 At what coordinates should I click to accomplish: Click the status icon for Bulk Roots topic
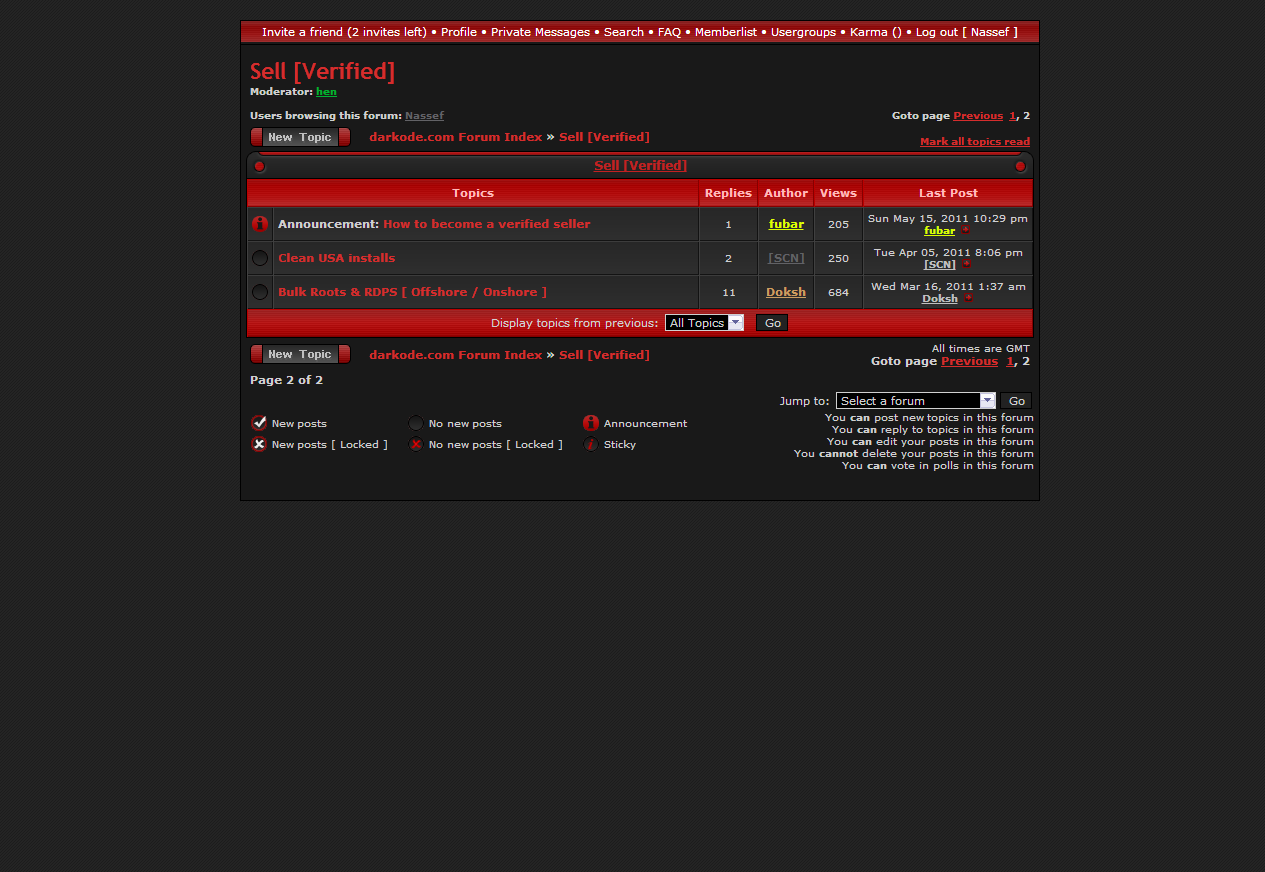click(260, 292)
